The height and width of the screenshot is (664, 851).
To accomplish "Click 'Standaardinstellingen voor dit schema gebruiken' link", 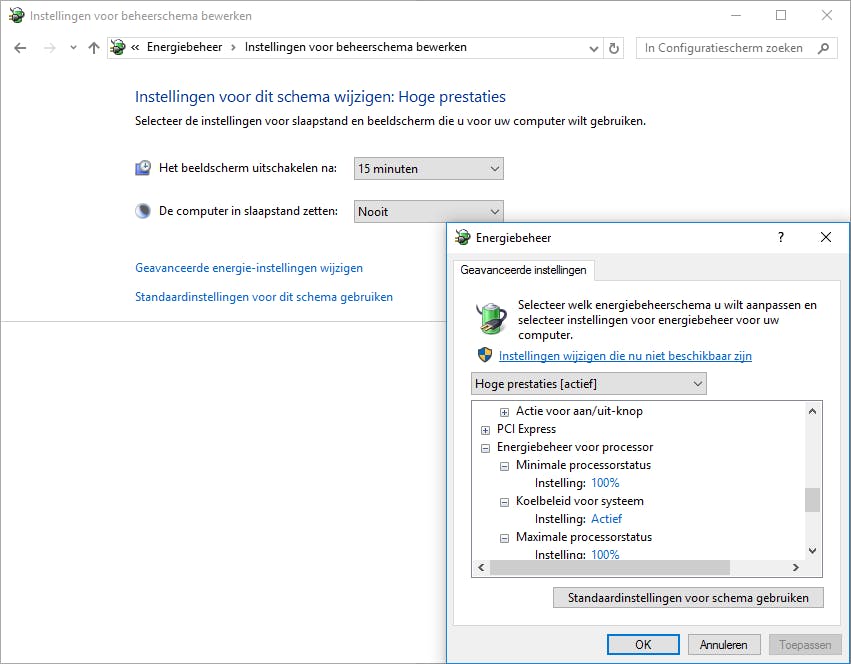I will [x=264, y=297].
